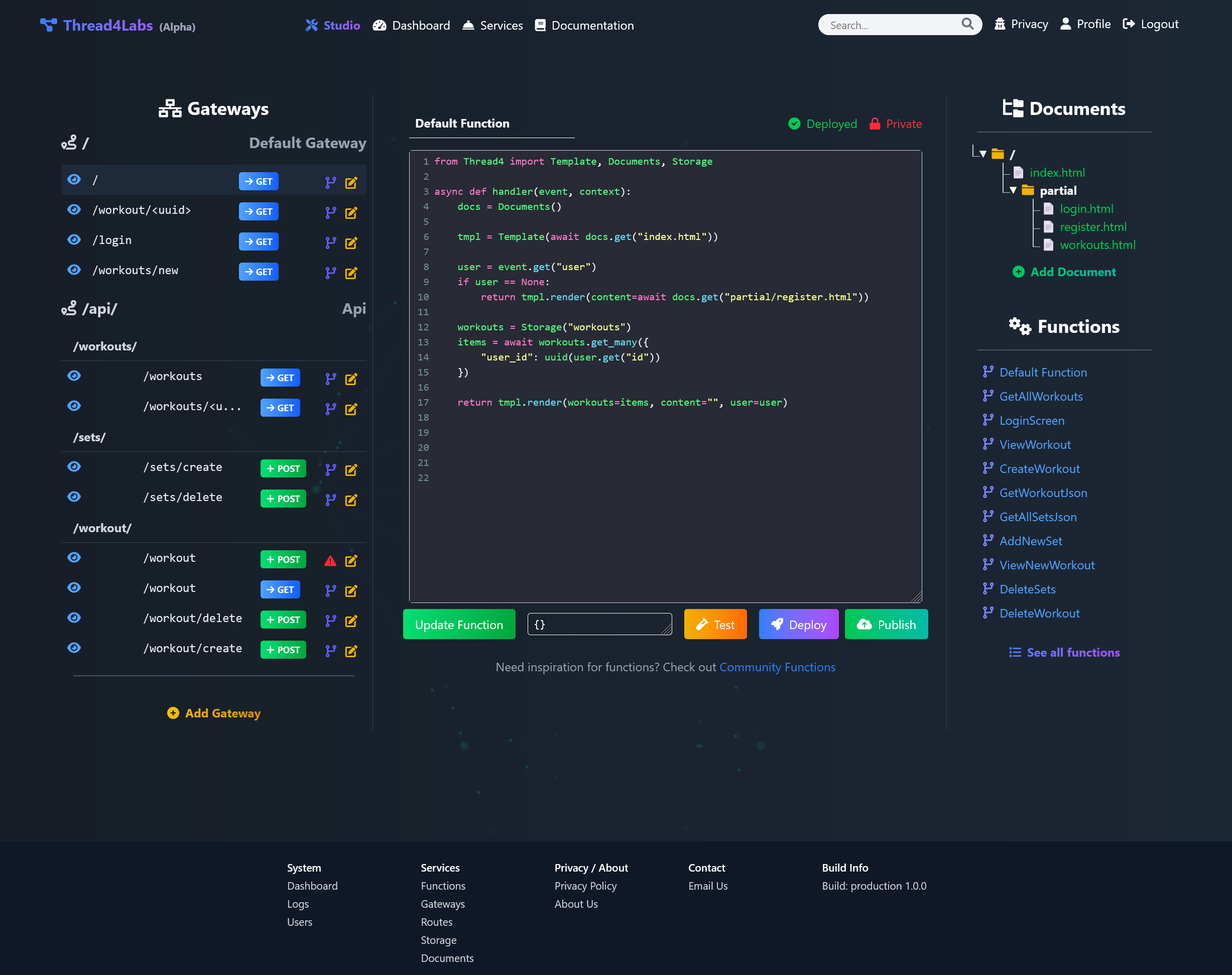Toggle eye icon for /workout/create route
The height and width of the screenshot is (975, 1232).
pyautogui.click(x=74, y=649)
